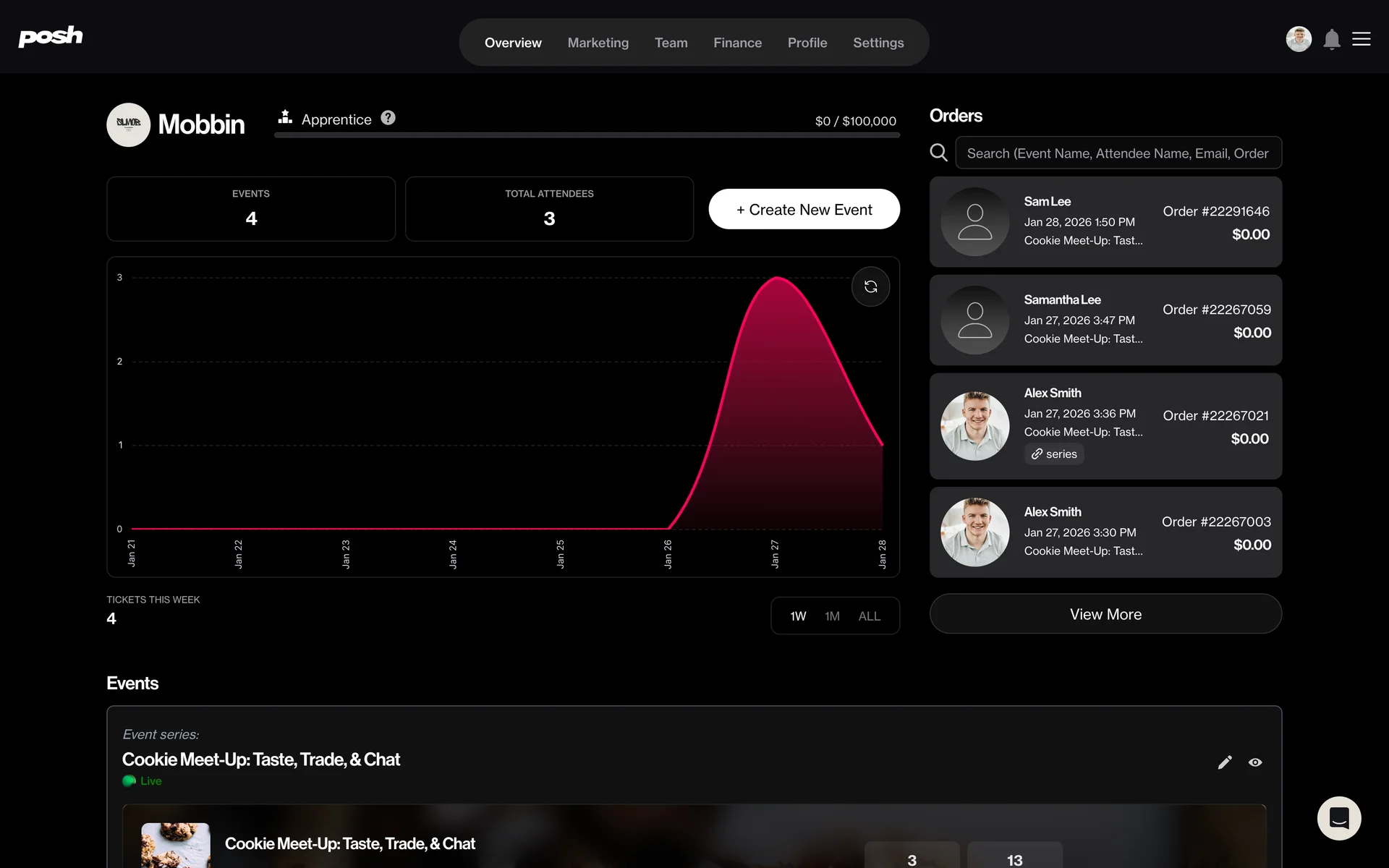This screenshot has height=868, width=1389.
Task: Switch to the Marketing tab
Action: (x=598, y=43)
